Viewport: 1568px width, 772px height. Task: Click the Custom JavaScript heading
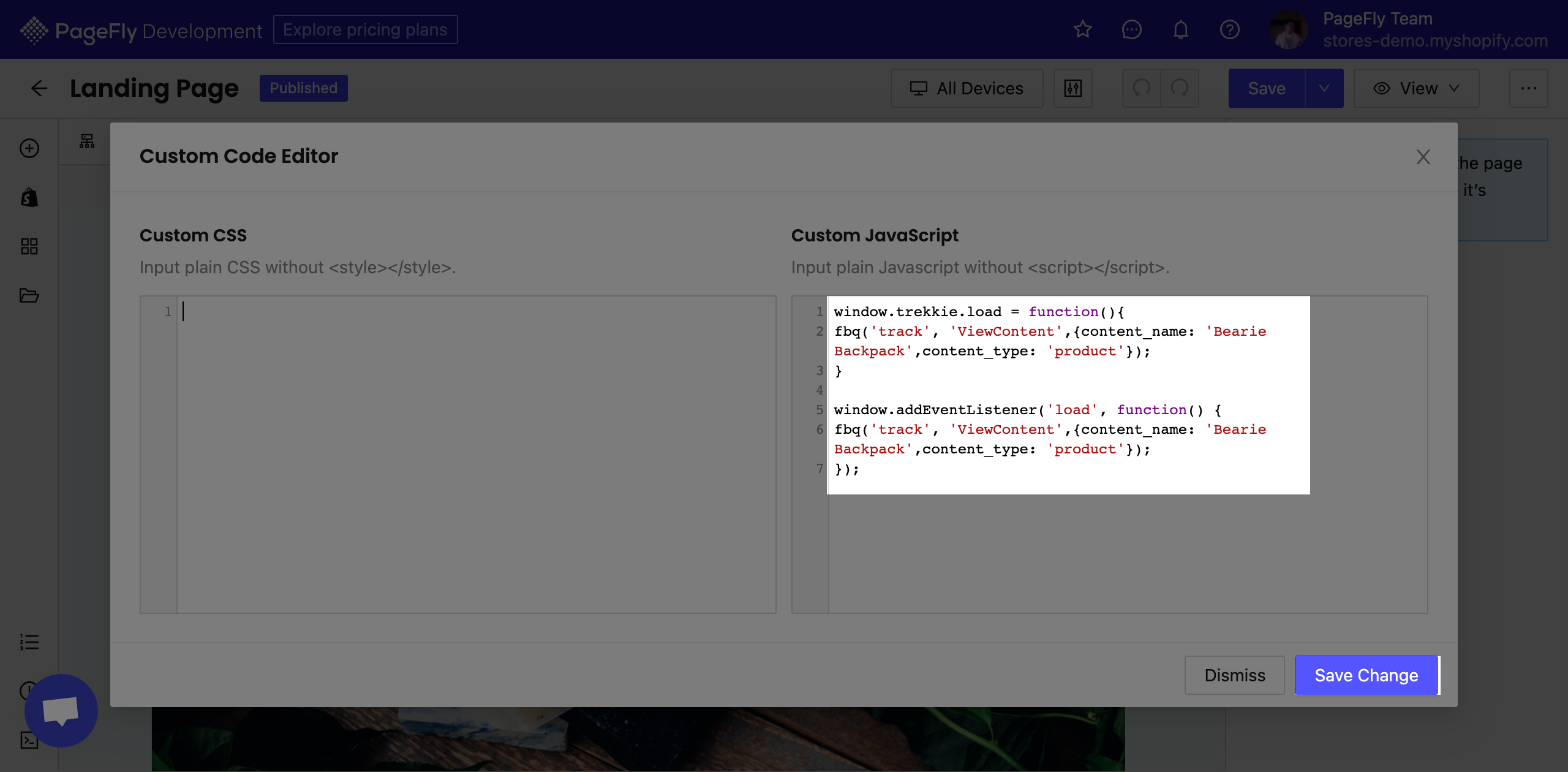coord(875,235)
